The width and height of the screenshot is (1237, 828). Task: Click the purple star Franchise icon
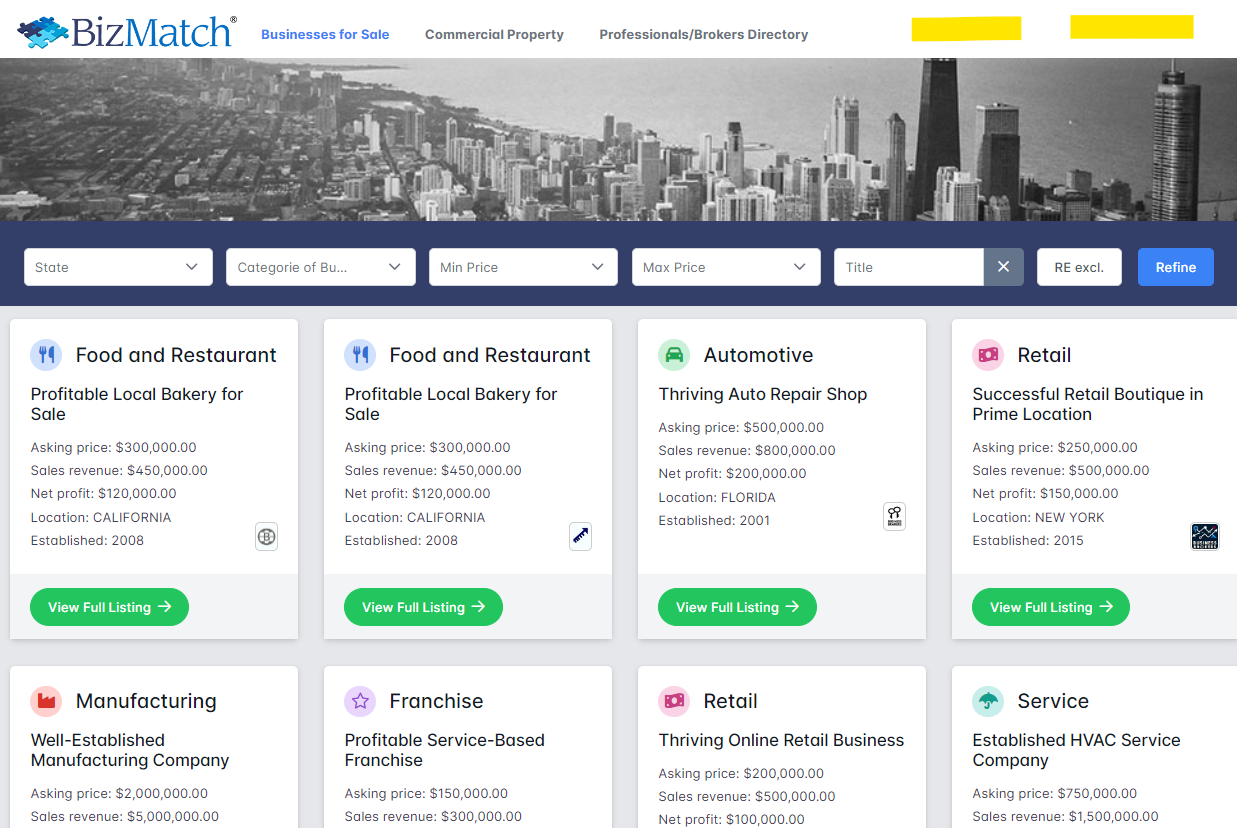(x=360, y=701)
